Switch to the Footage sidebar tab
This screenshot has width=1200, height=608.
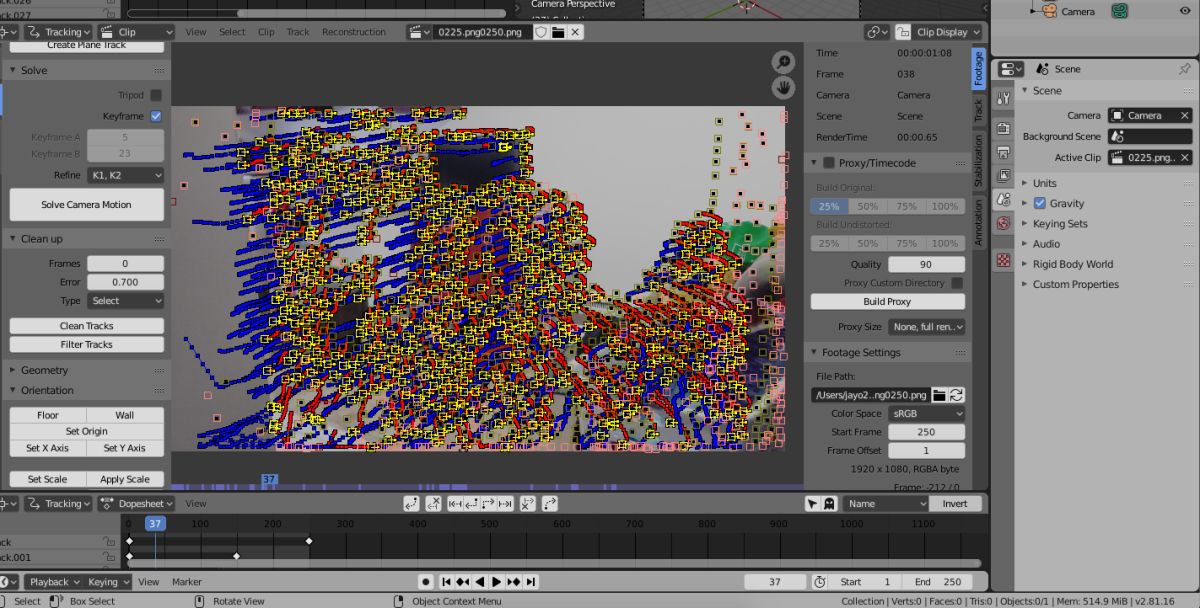[978, 68]
